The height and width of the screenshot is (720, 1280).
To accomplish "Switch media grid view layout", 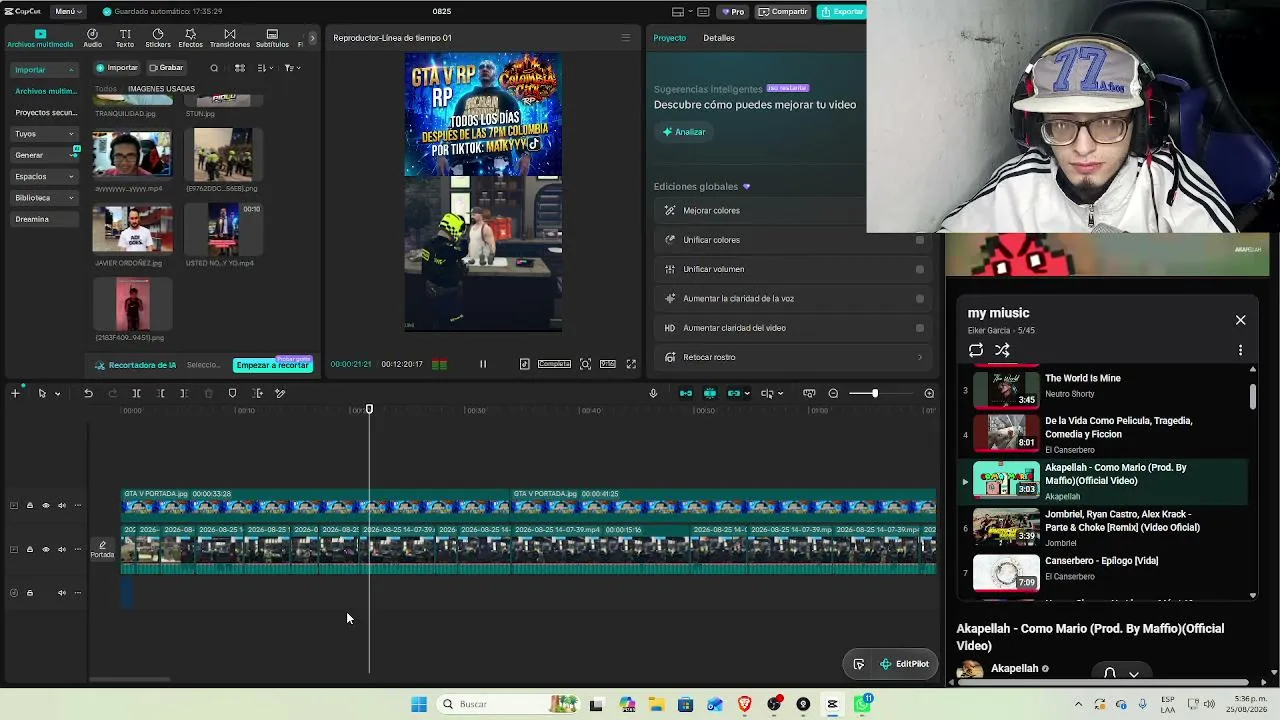I will (x=240, y=68).
